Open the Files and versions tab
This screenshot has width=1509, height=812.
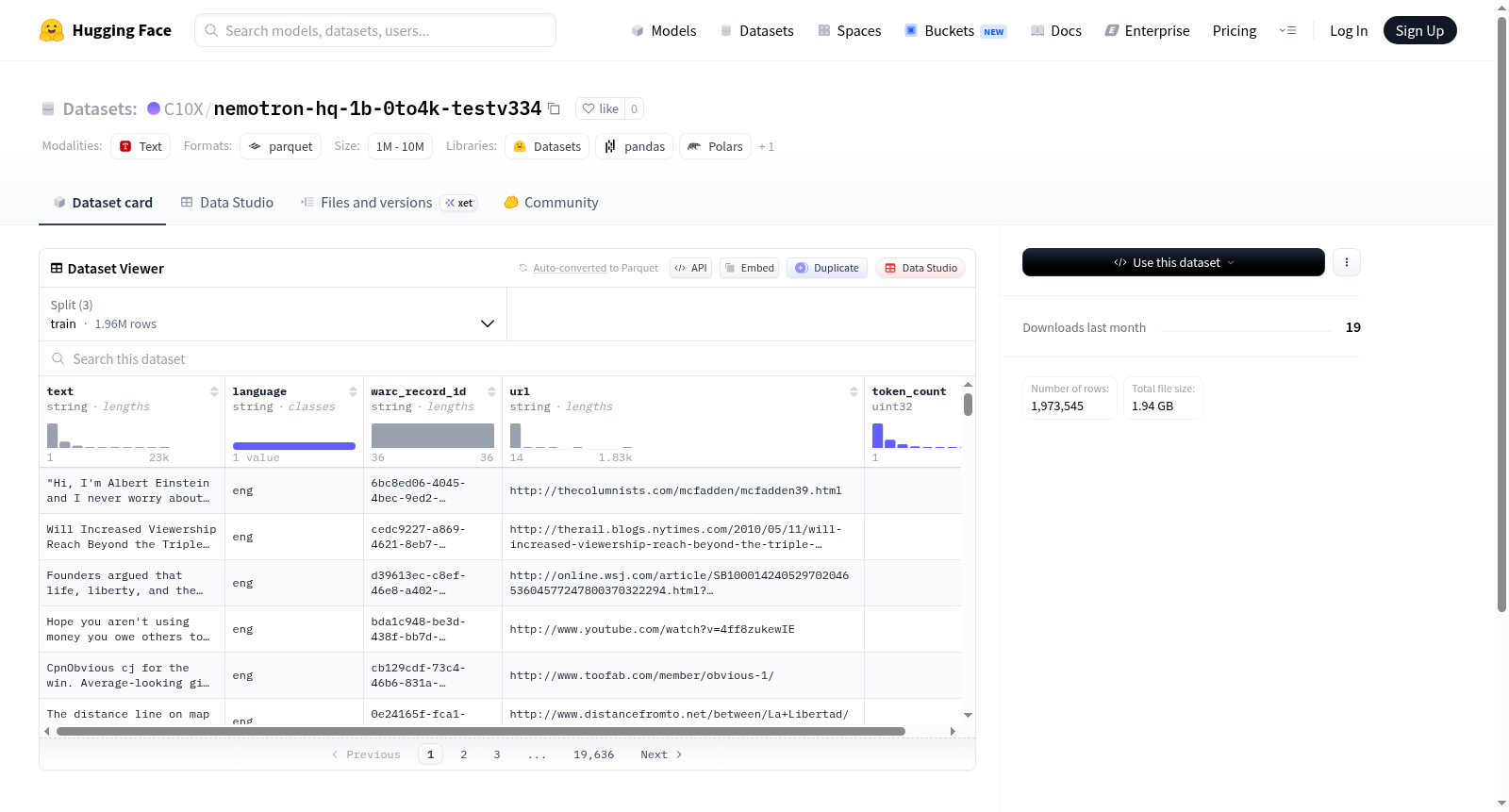click(388, 203)
